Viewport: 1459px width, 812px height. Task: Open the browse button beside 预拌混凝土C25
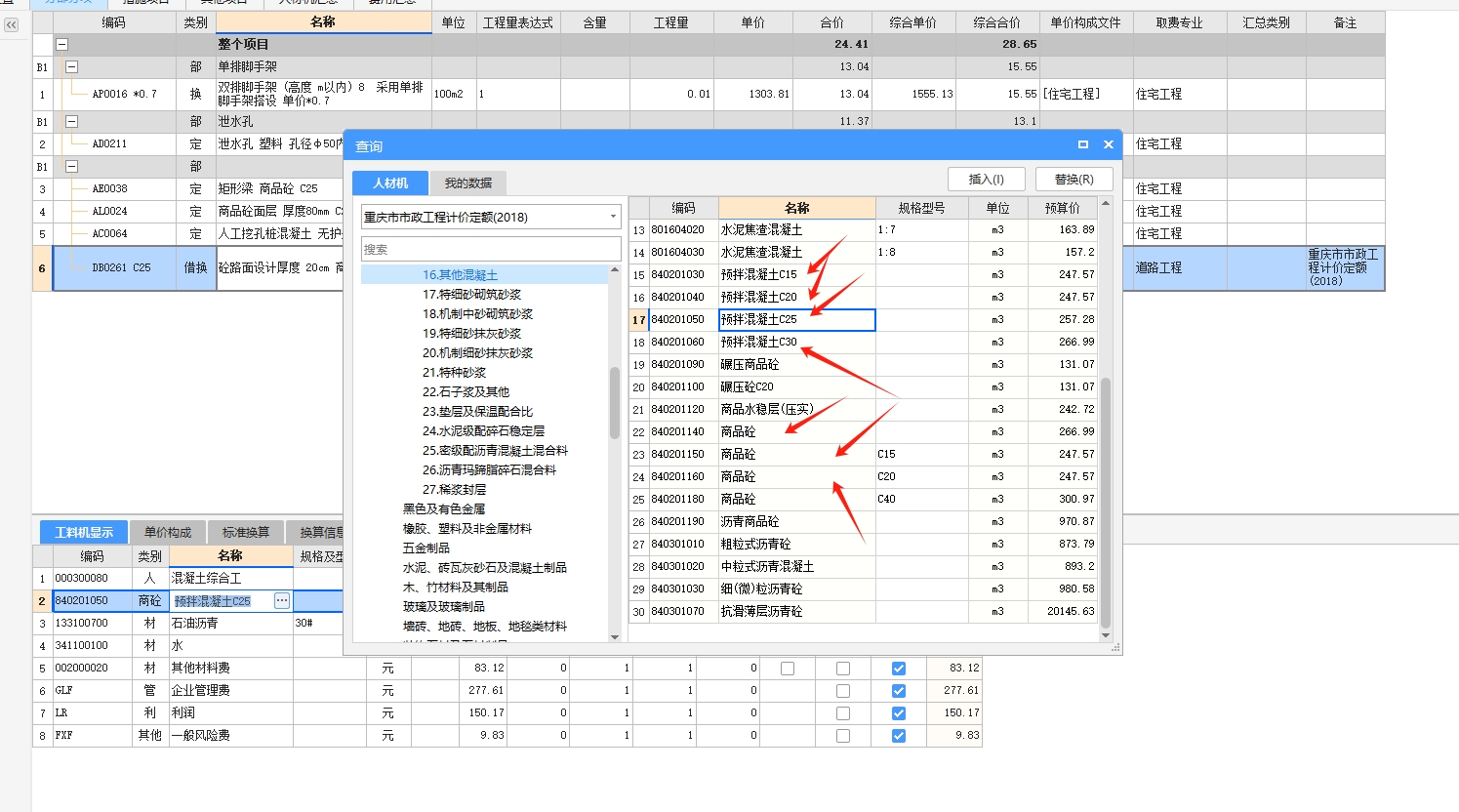[x=282, y=601]
